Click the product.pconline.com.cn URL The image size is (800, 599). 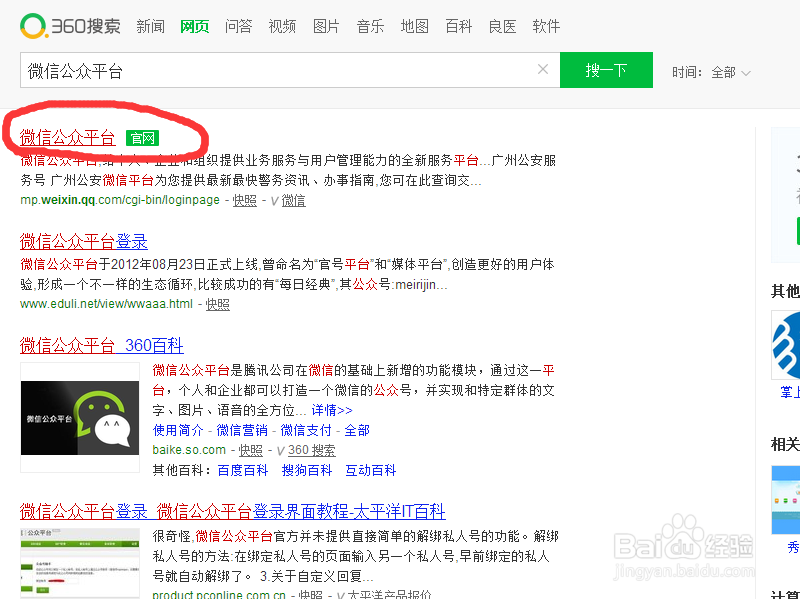click(219, 594)
